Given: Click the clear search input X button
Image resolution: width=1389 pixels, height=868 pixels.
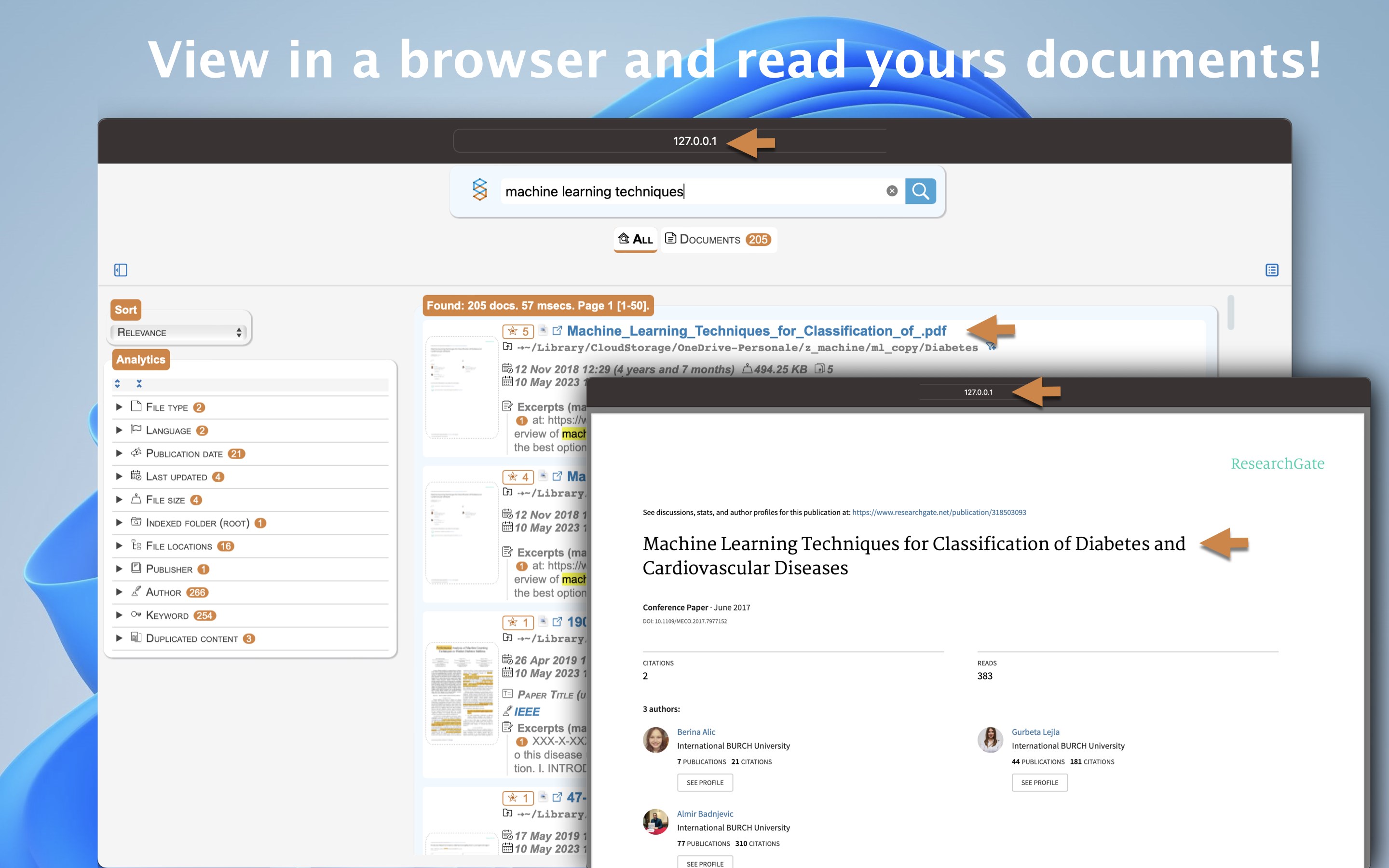Looking at the screenshot, I should [x=891, y=191].
